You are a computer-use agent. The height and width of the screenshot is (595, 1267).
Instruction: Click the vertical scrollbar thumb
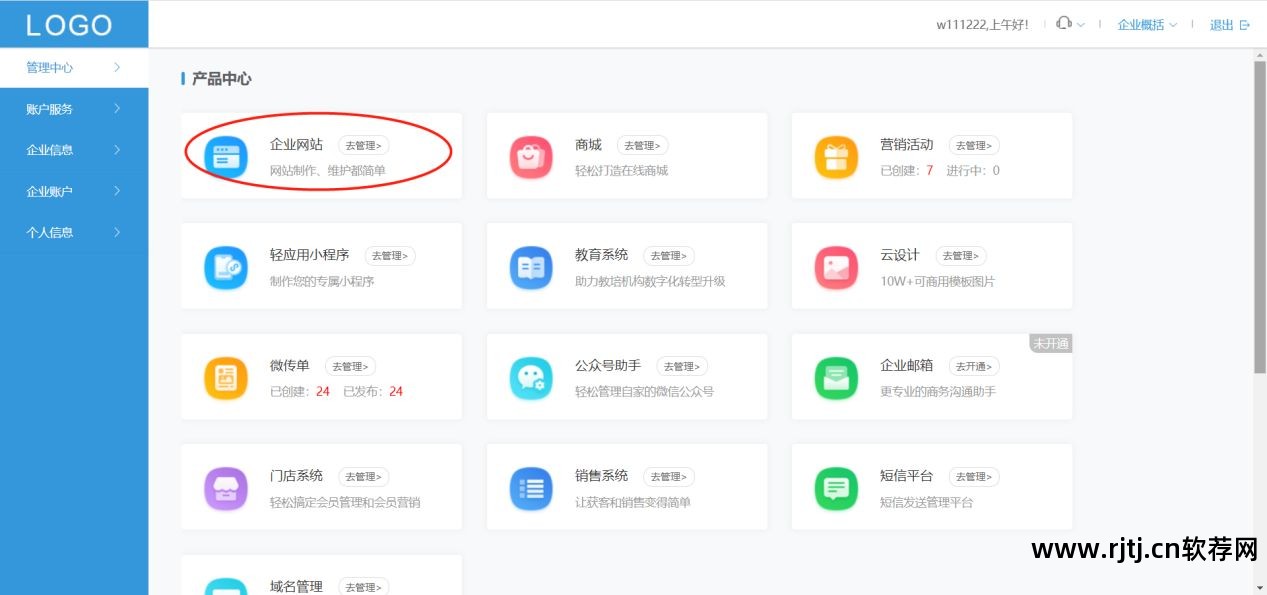[1260, 216]
